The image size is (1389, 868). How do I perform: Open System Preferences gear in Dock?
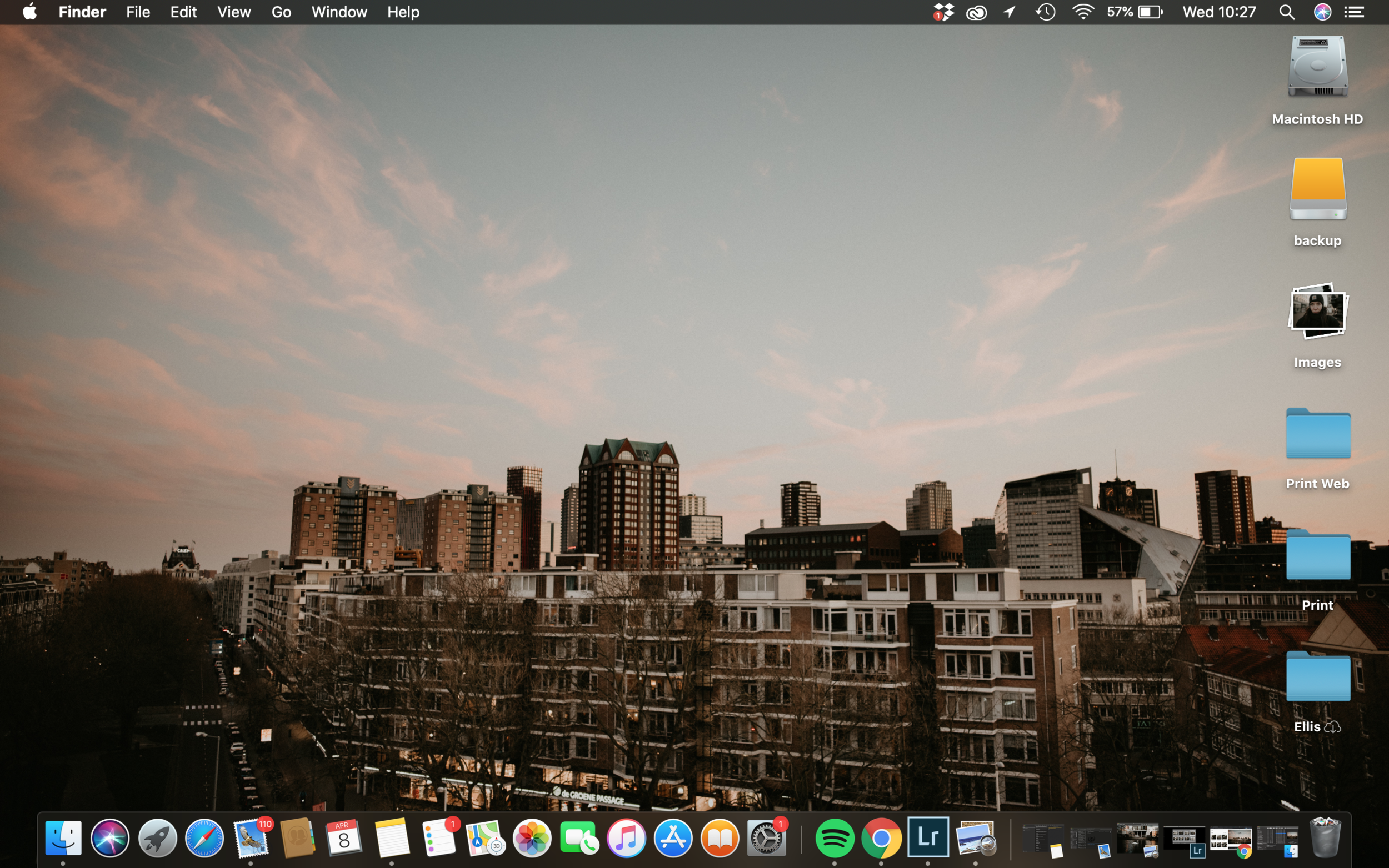point(767,838)
